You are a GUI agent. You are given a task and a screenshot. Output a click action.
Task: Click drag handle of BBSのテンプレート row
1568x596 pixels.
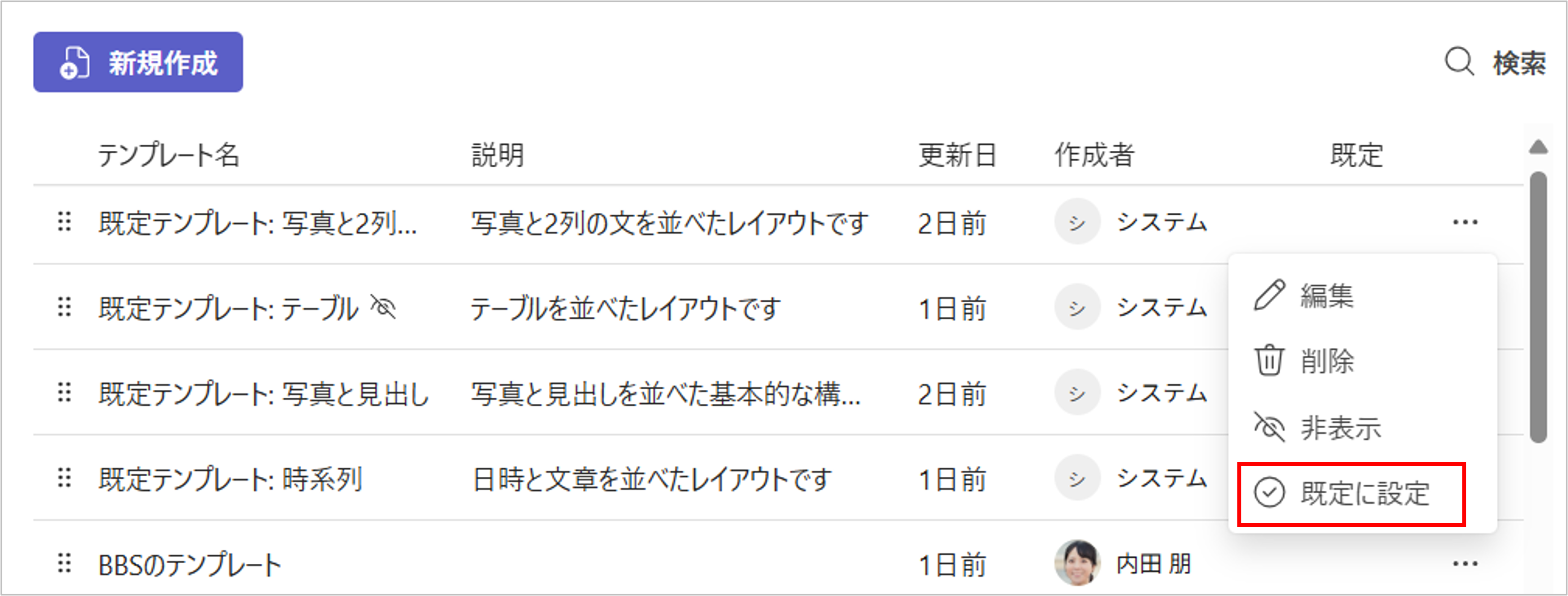(x=64, y=564)
